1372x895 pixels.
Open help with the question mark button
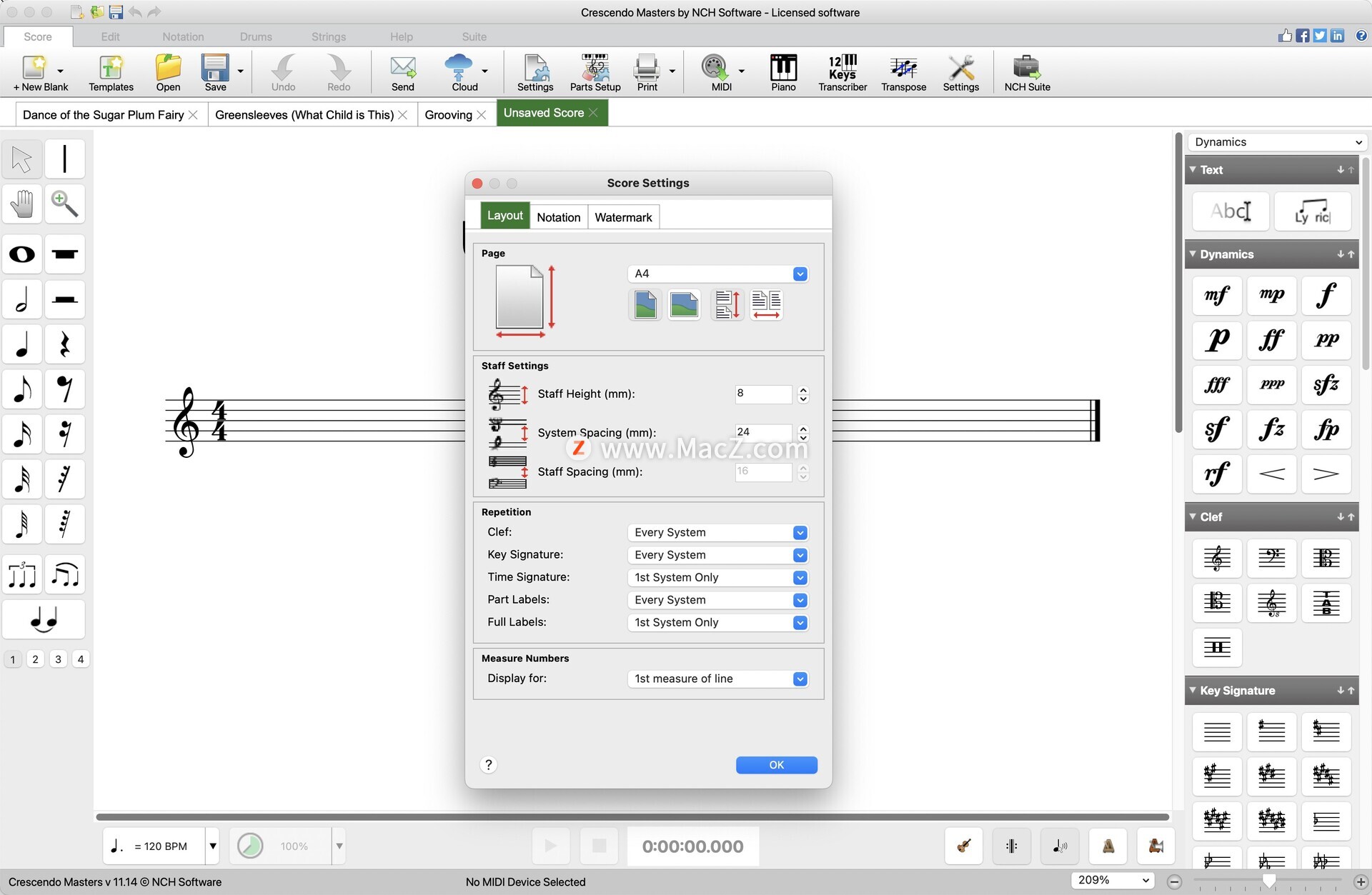[x=489, y=765]
